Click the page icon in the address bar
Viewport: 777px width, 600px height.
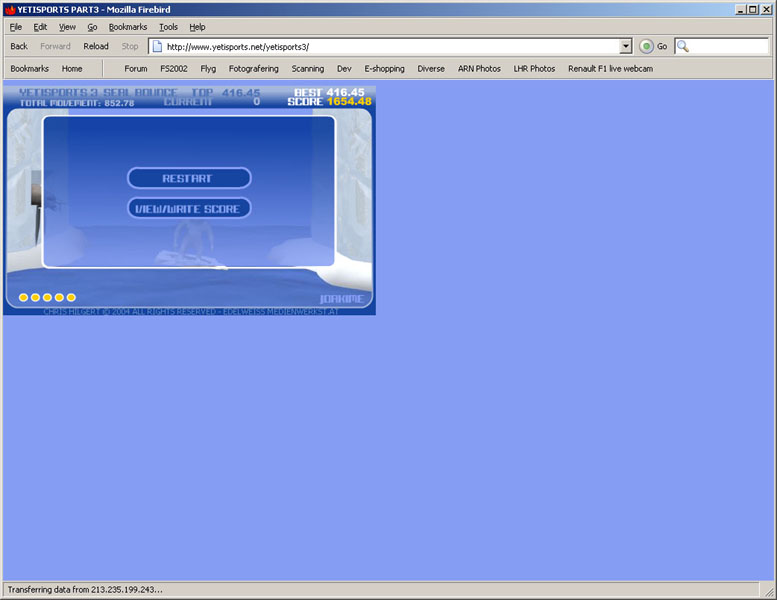(x=157, y=47)
